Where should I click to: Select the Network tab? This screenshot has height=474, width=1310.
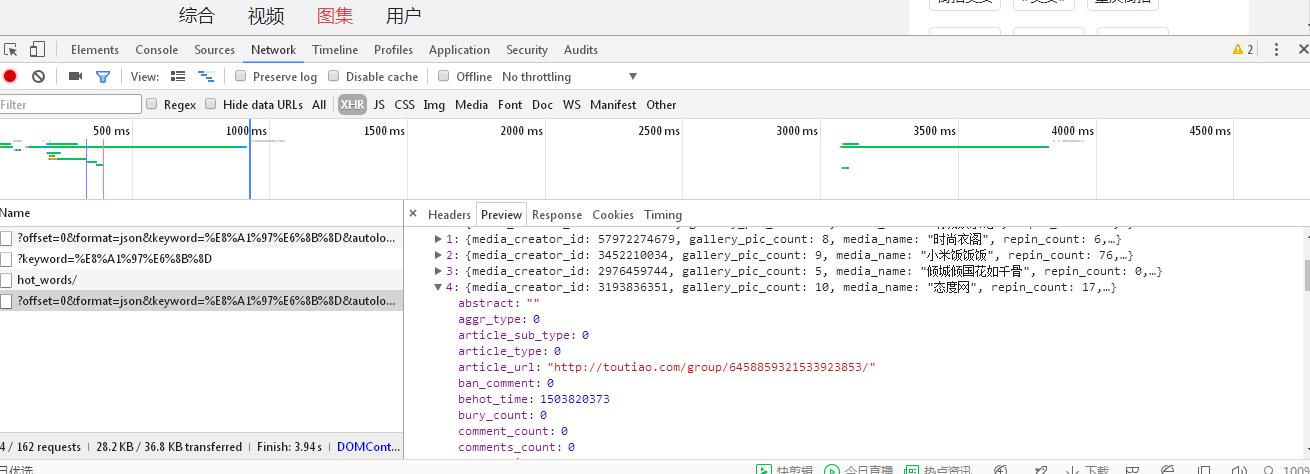pos(273,49)
